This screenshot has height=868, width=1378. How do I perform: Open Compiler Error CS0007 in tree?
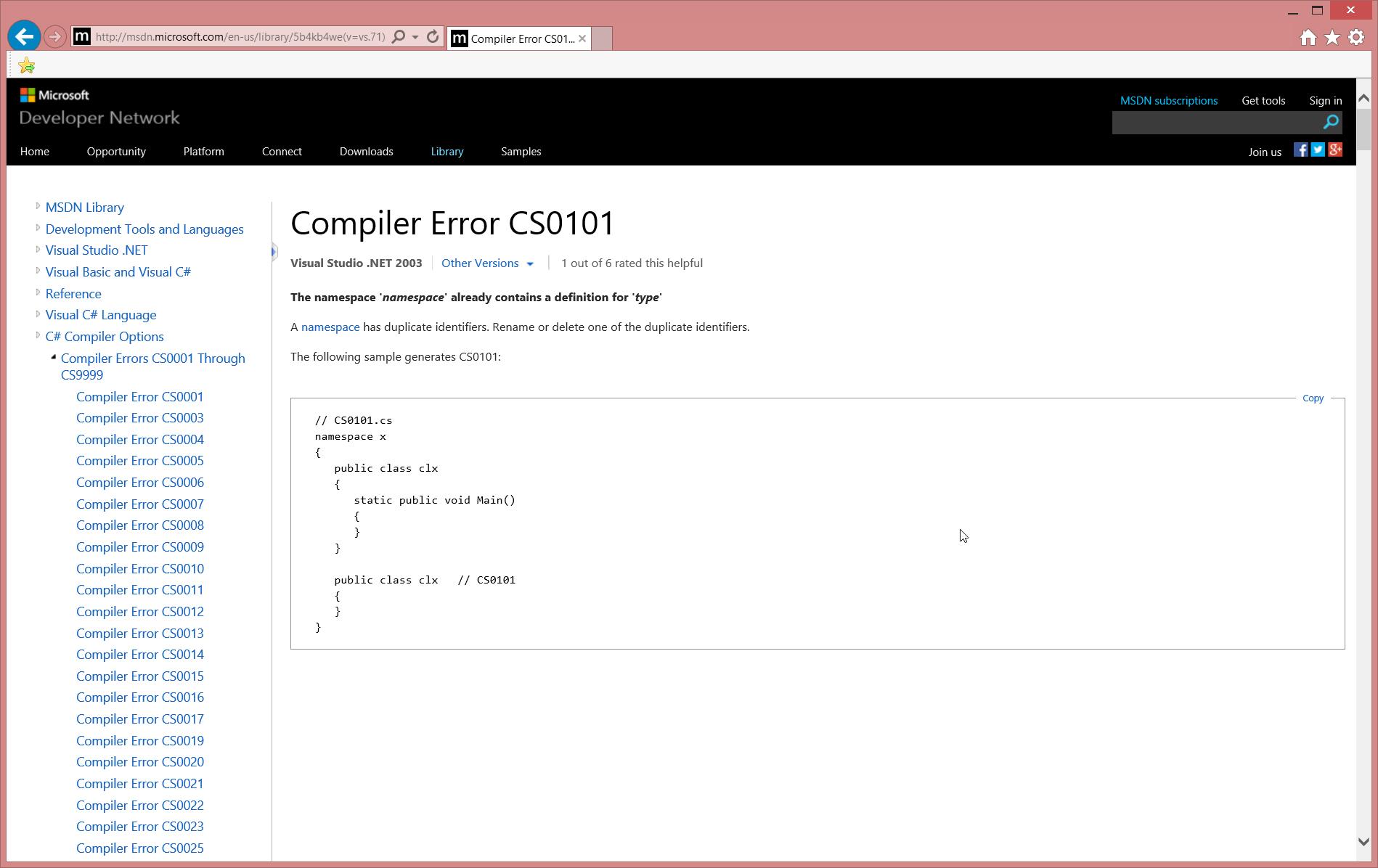point(140,504)
